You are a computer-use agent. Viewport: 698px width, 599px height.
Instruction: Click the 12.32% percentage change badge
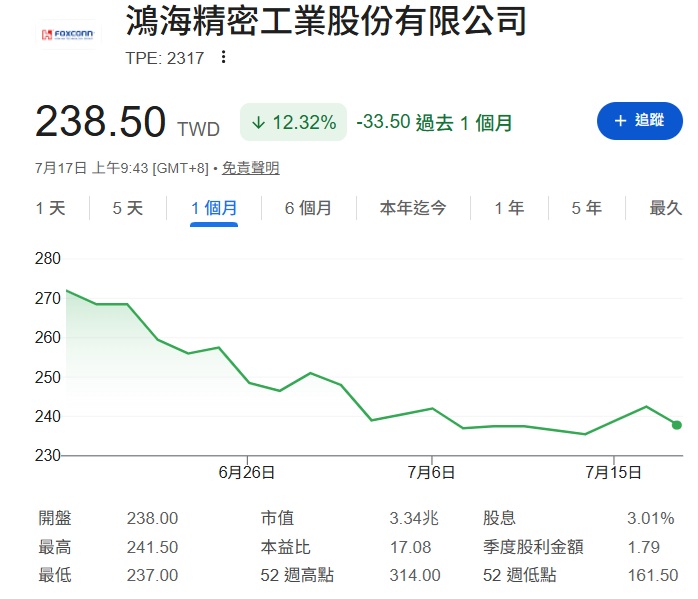293,122
